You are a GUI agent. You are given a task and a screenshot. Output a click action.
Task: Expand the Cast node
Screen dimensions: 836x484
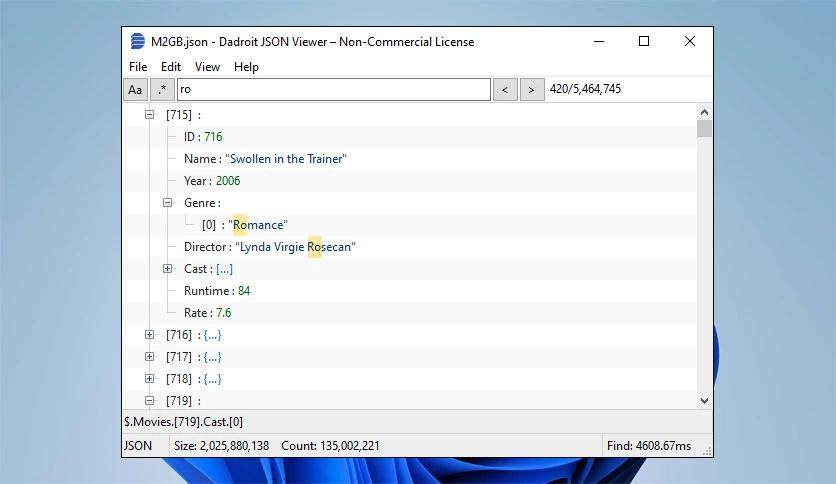[167, 269]
